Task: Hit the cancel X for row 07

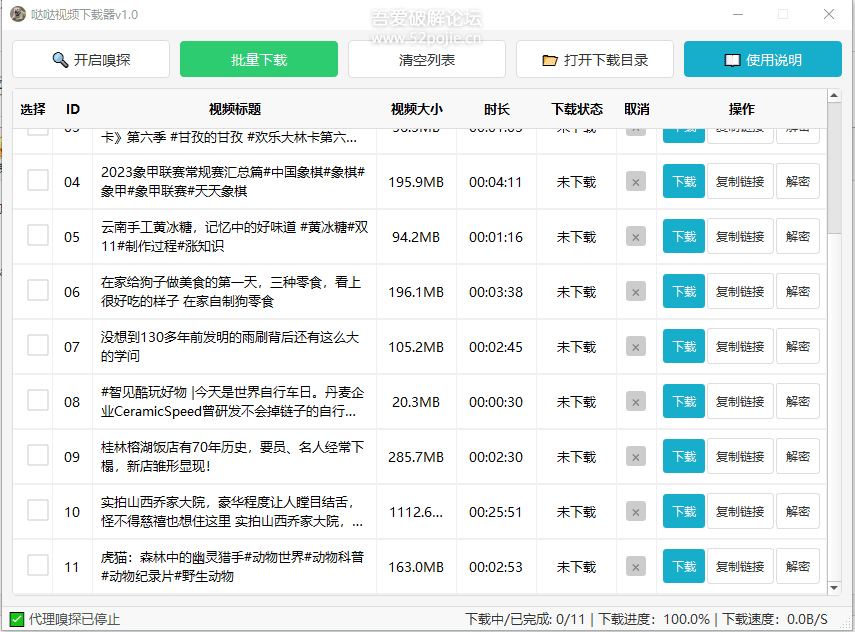Action: pyautogui.click(x=636, y=347)
